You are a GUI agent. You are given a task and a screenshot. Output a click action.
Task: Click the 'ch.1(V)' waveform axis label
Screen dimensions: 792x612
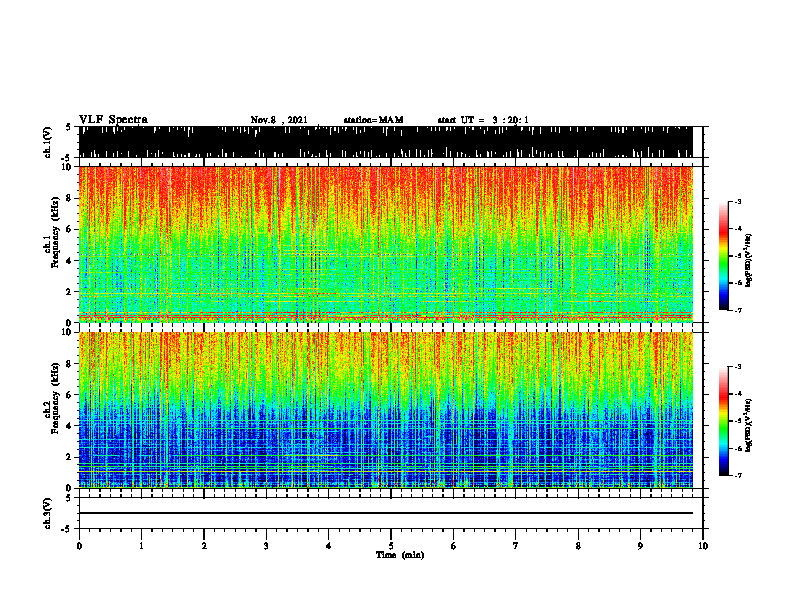(48, 142)
